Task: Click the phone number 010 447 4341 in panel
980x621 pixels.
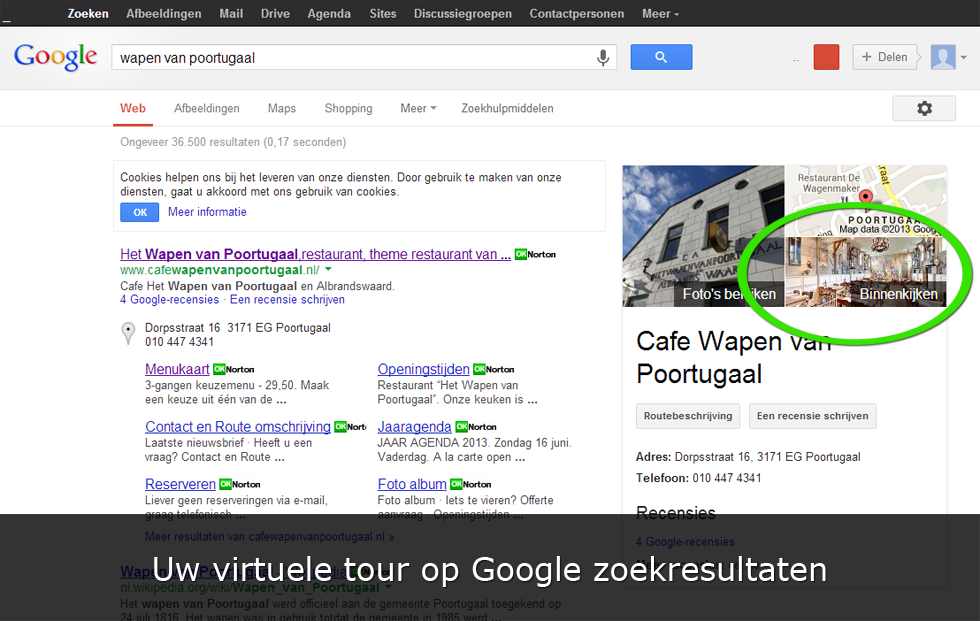Action: [x=727, y=478]
